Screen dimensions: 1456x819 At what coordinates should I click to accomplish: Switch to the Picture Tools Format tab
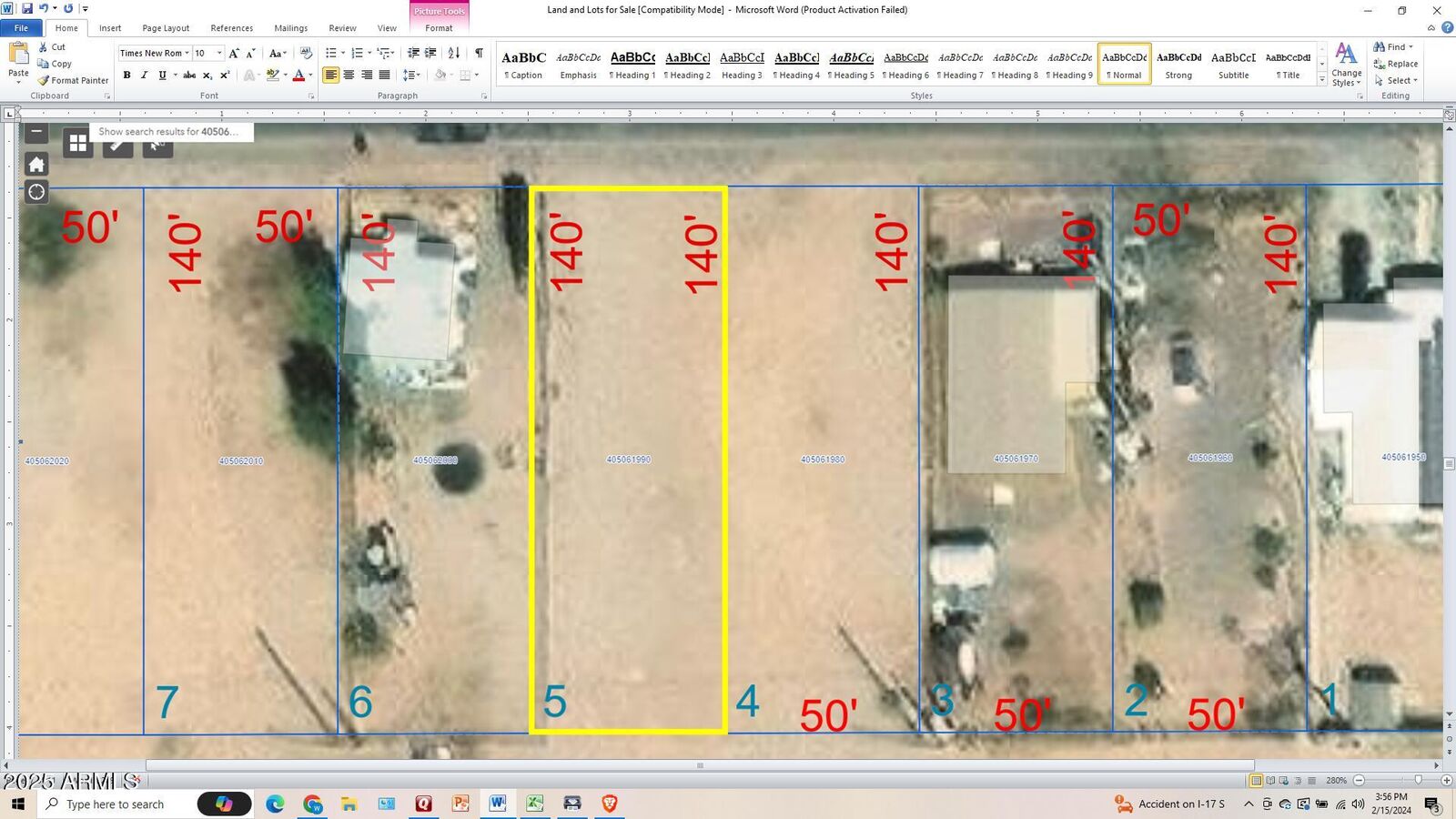[439, 27]
